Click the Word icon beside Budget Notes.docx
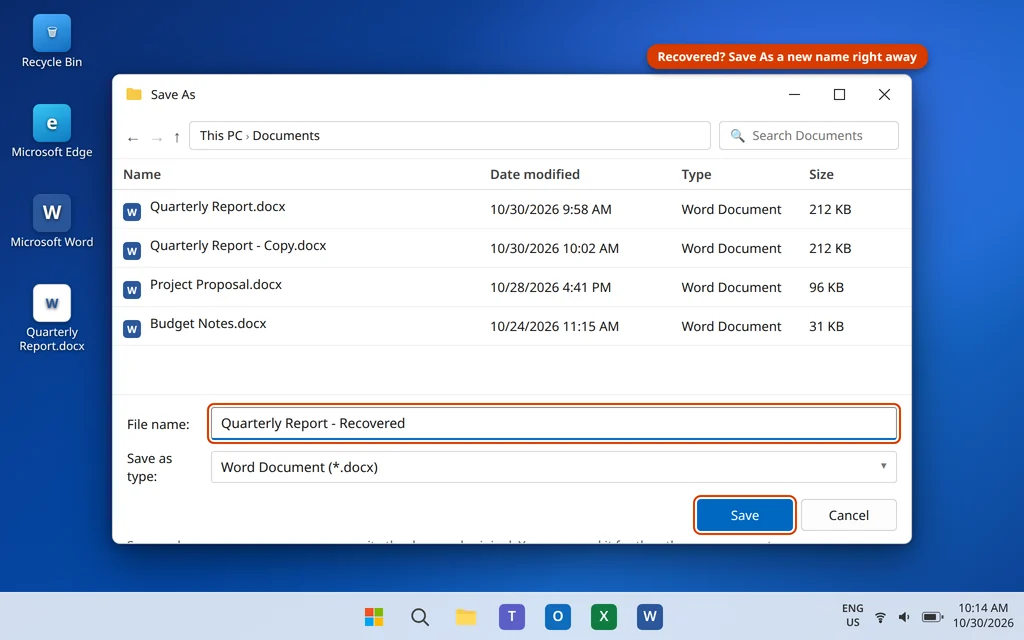The height and width of the screenshot is (640, 1024). (x=132, y=328)
